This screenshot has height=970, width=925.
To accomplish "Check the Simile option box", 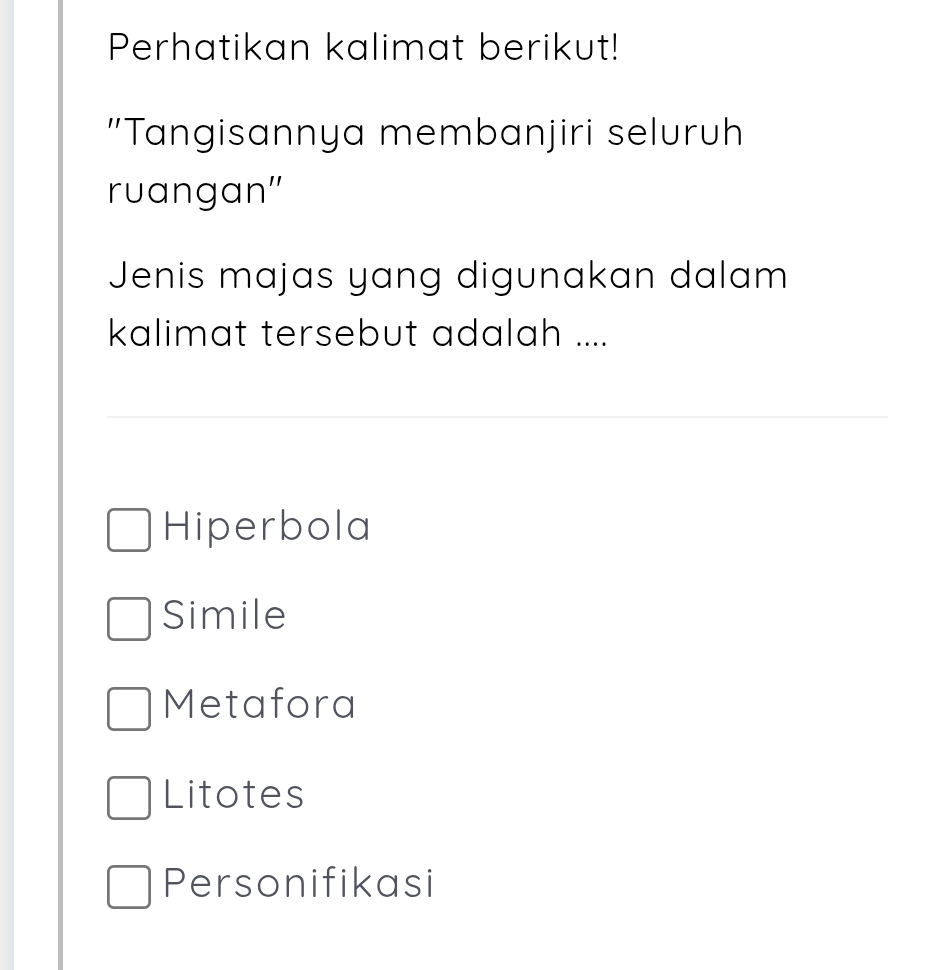I will click(x=129, y=619).
